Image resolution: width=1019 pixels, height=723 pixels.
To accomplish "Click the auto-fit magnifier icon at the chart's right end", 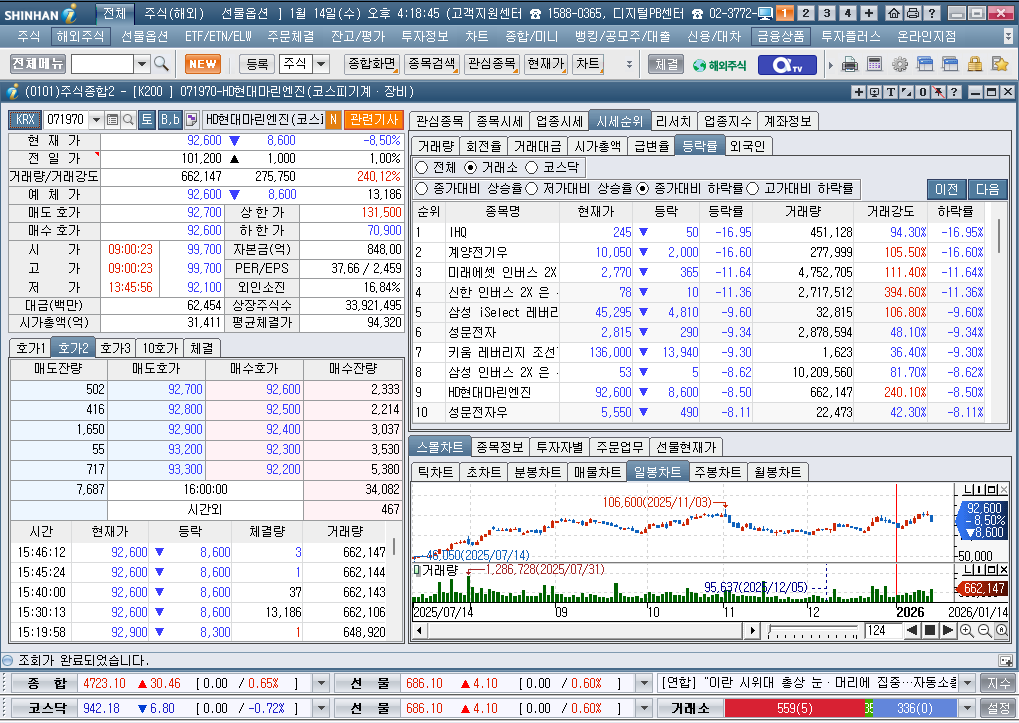I will tap(1001, 630).
